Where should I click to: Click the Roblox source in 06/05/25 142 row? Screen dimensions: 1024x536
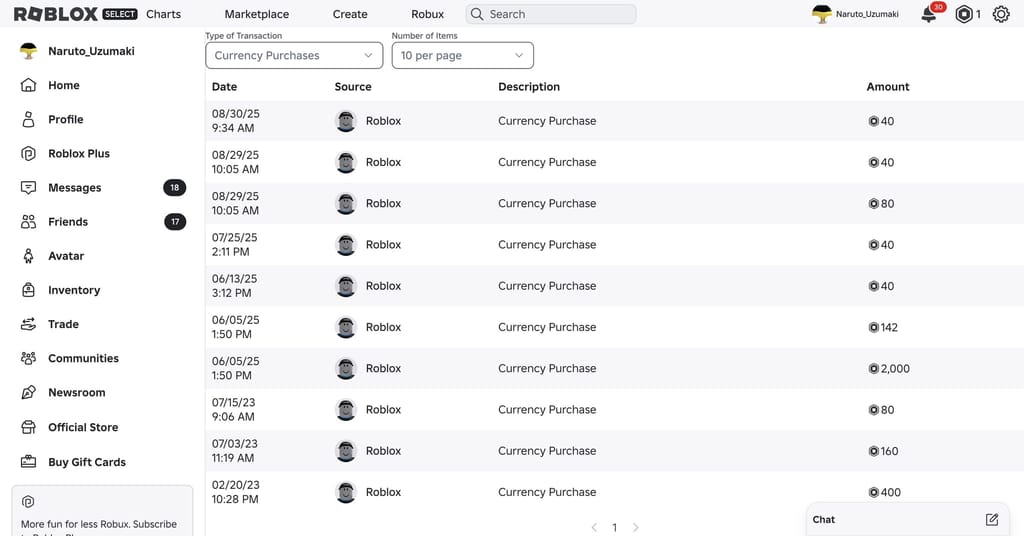click(383, 327)
